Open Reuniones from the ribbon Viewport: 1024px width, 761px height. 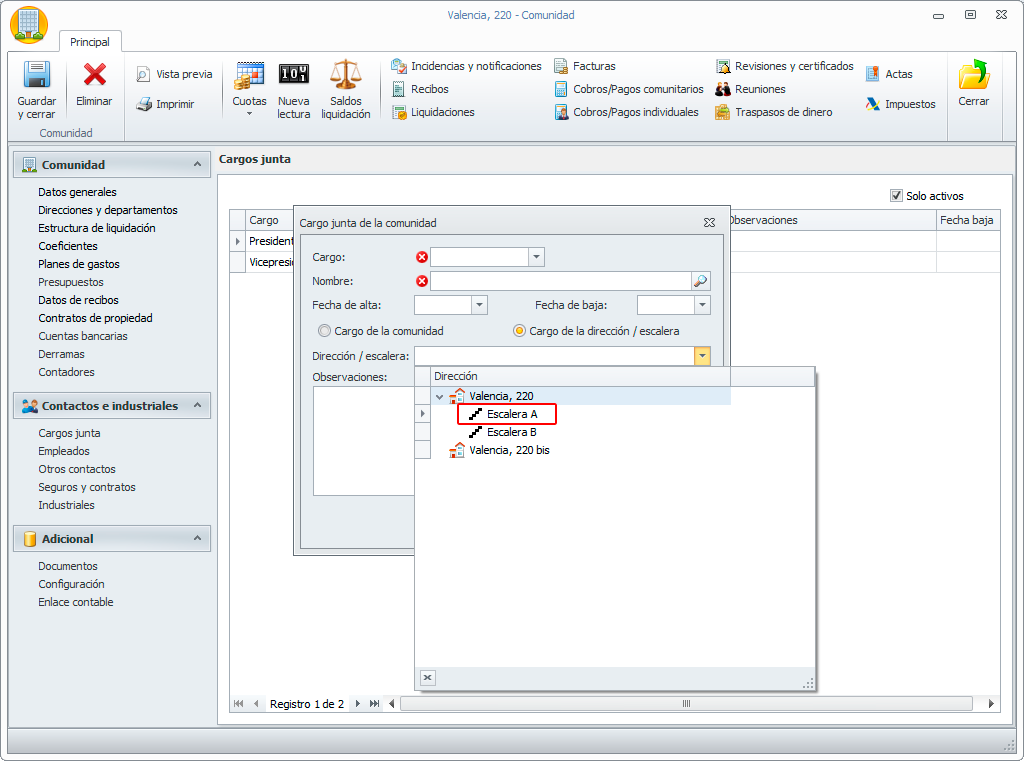[750, 89]
